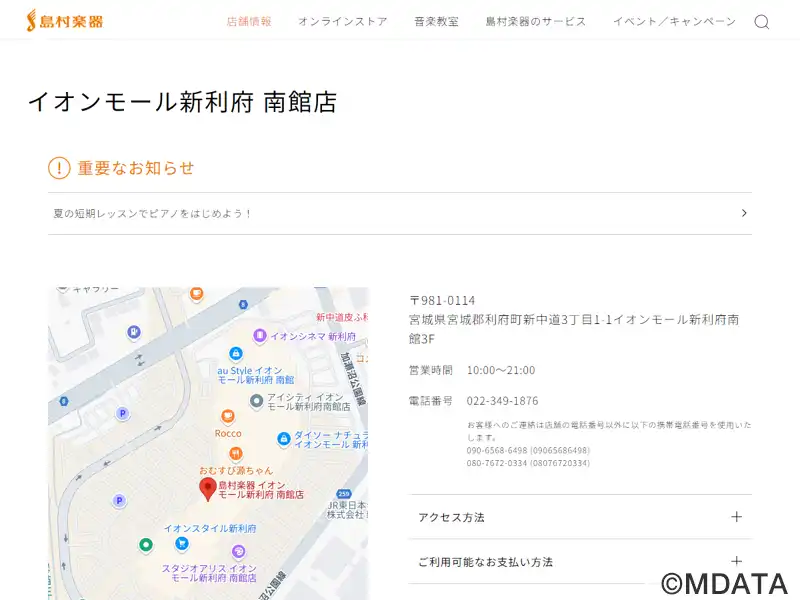Click the イオンスタイル新利府 cart marker
The height and width of the screenshot is (600, 800).
tap(182, 544)
